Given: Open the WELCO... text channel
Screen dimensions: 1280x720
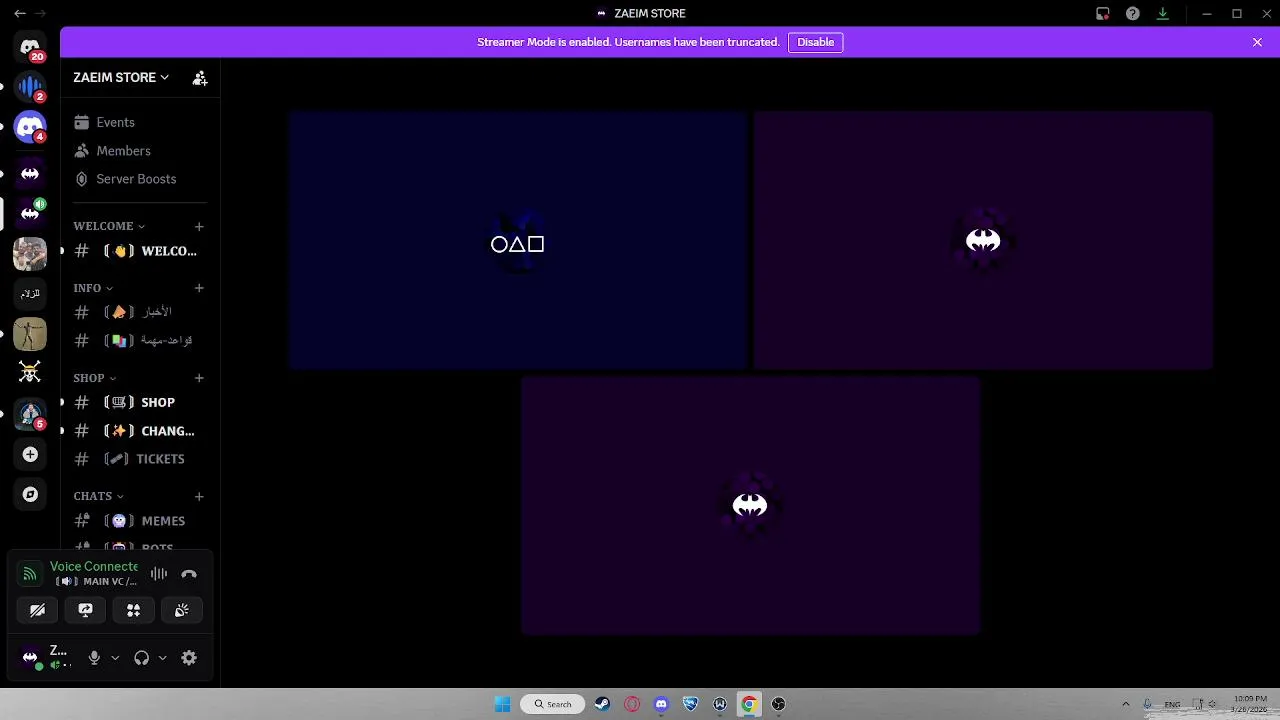Looking at the screenshot, I should (138, 251).
